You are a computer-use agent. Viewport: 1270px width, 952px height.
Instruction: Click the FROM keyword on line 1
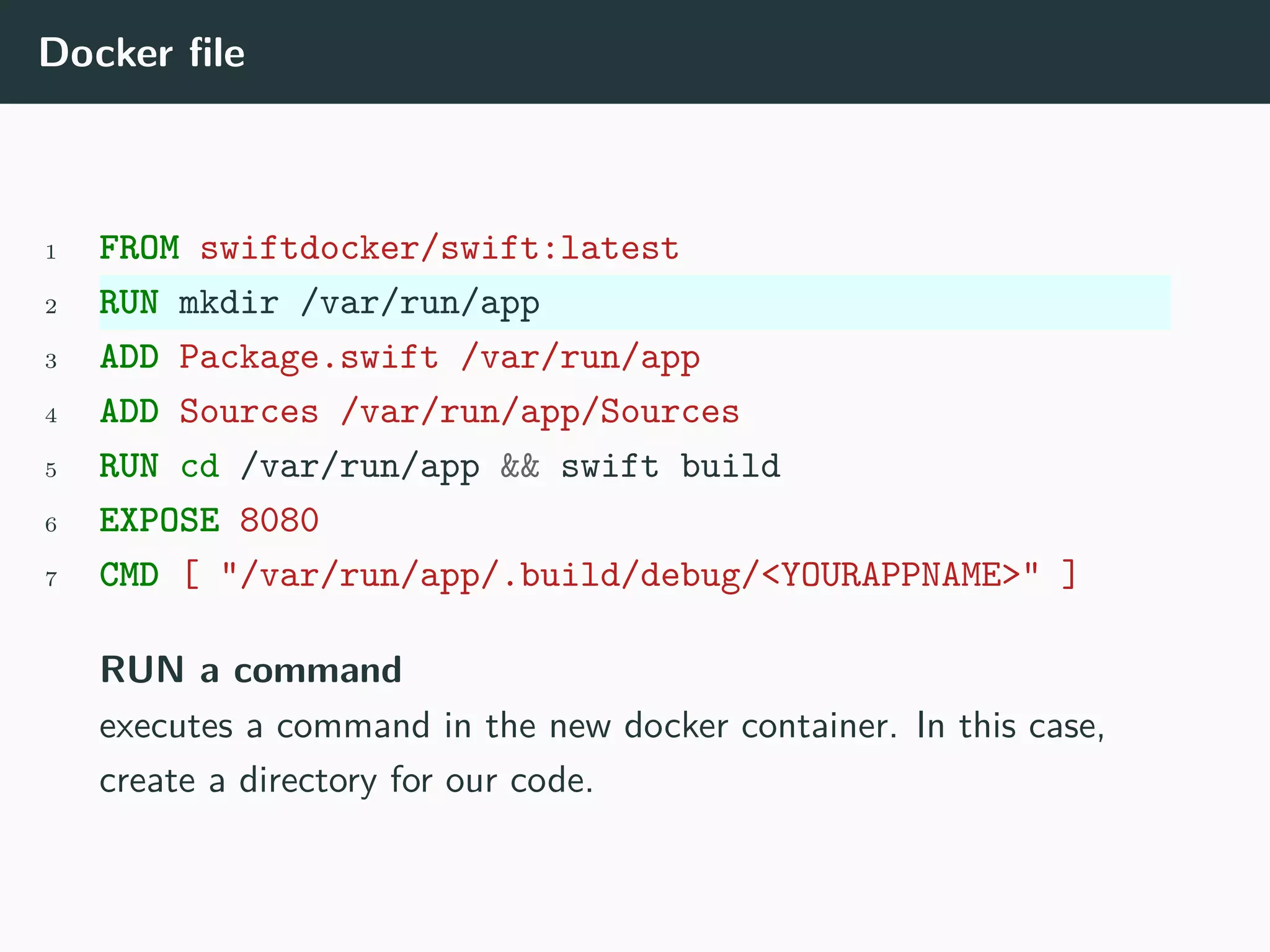point(139,249)
